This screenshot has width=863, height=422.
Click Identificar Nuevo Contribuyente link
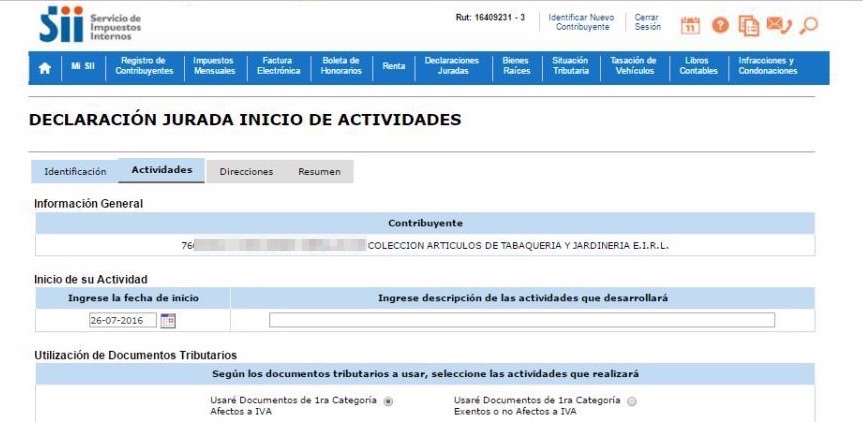pos(582,22)
